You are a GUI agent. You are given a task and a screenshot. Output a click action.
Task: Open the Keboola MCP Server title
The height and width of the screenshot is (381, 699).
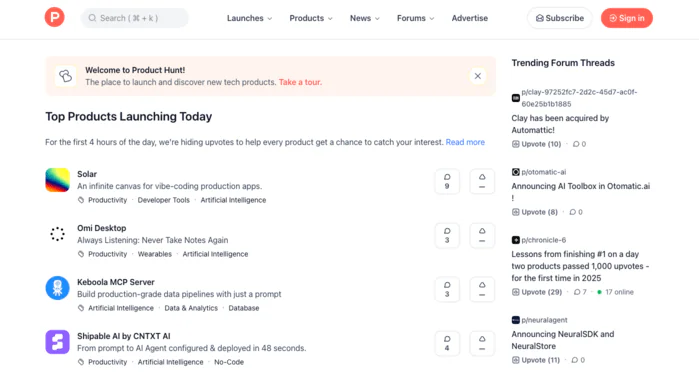116,282
